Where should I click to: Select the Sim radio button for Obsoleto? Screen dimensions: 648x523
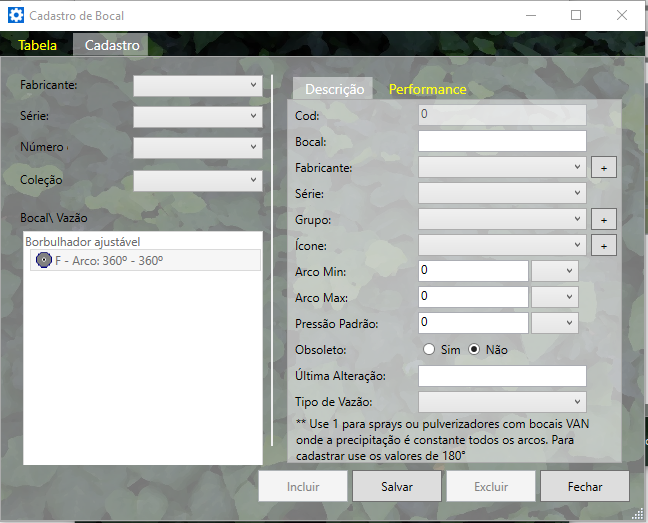tap(429, 350)
